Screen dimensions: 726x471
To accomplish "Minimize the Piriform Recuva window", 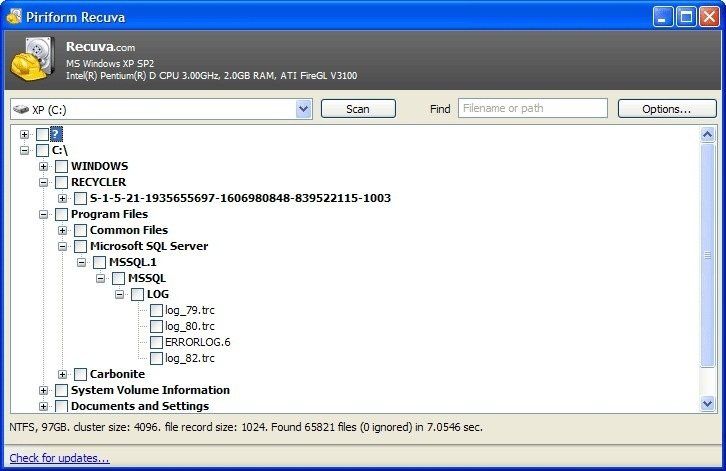I will click(x=663, y=17).
